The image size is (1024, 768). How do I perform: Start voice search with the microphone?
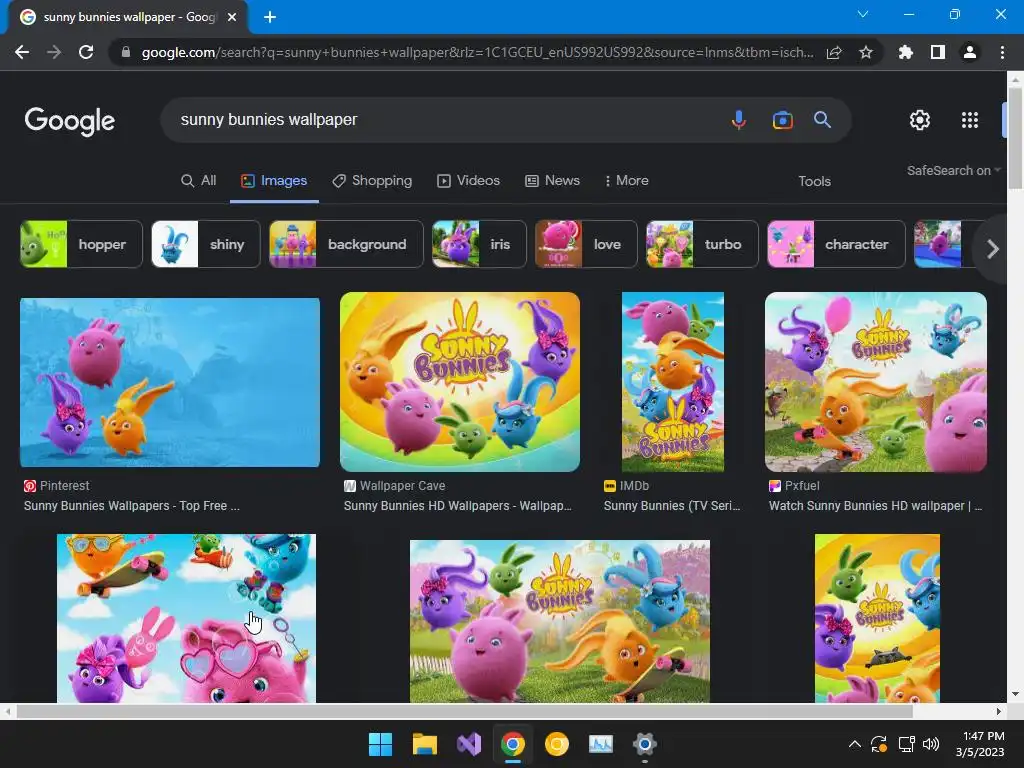739,120
